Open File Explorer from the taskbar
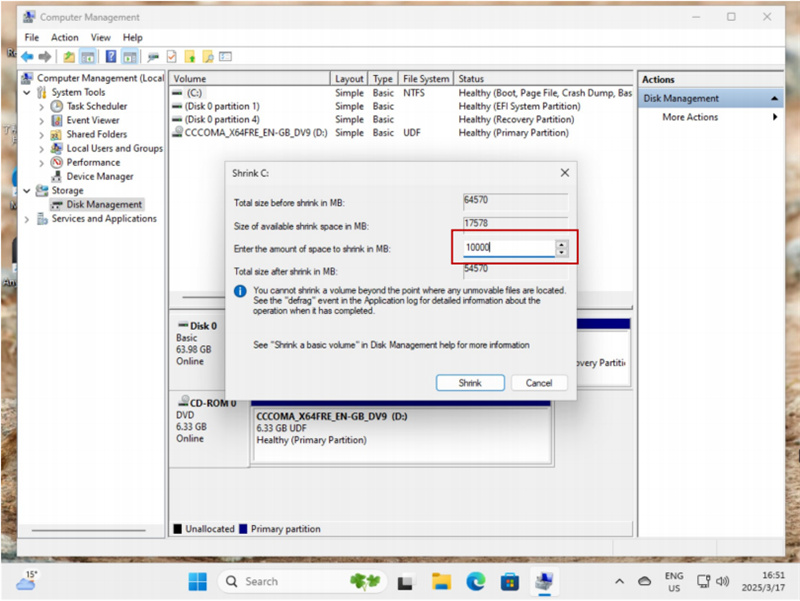800x601 pixels. click(x=441, y=581)
